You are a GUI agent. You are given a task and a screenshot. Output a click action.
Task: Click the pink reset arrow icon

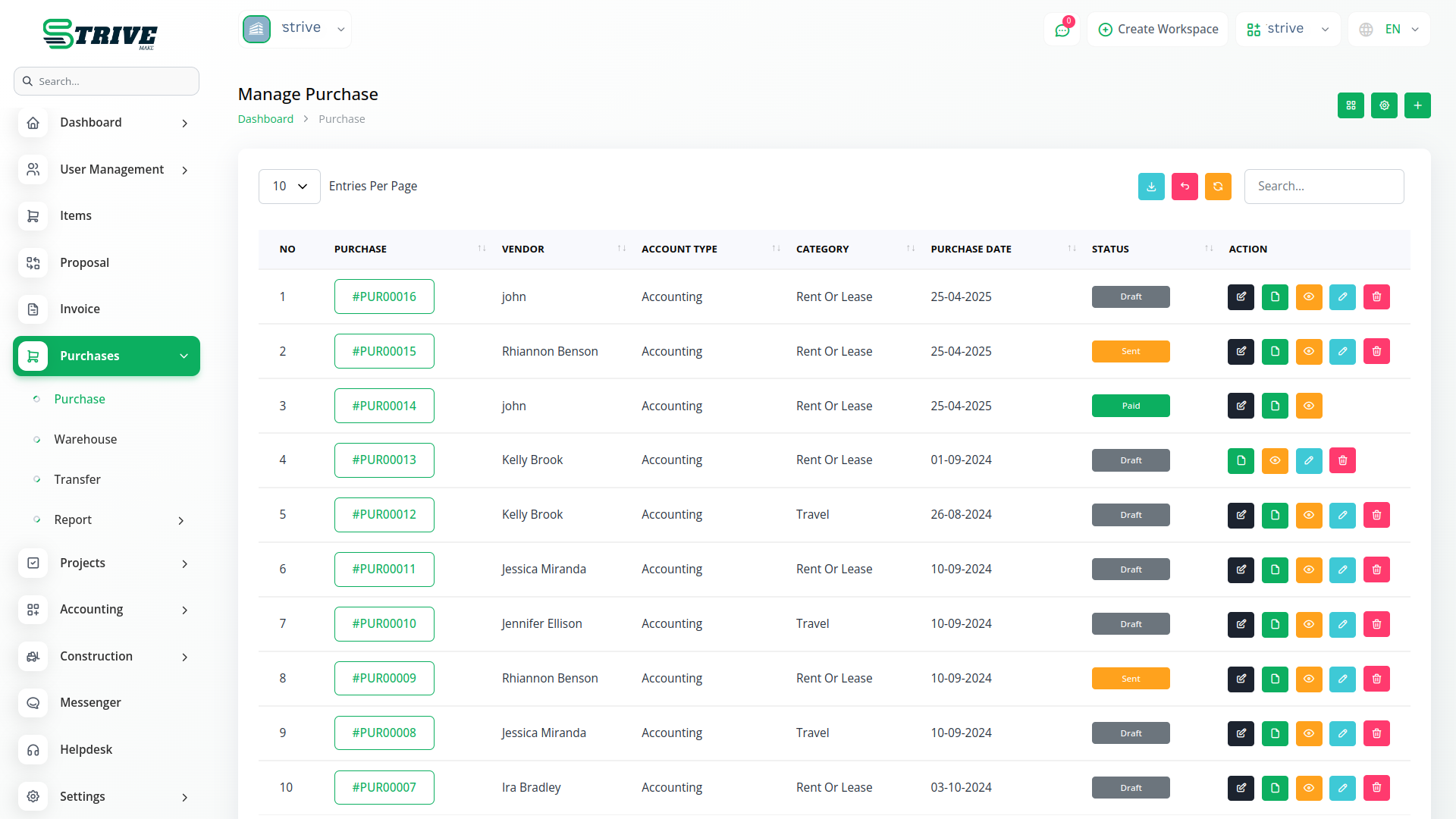(1184, 187)
